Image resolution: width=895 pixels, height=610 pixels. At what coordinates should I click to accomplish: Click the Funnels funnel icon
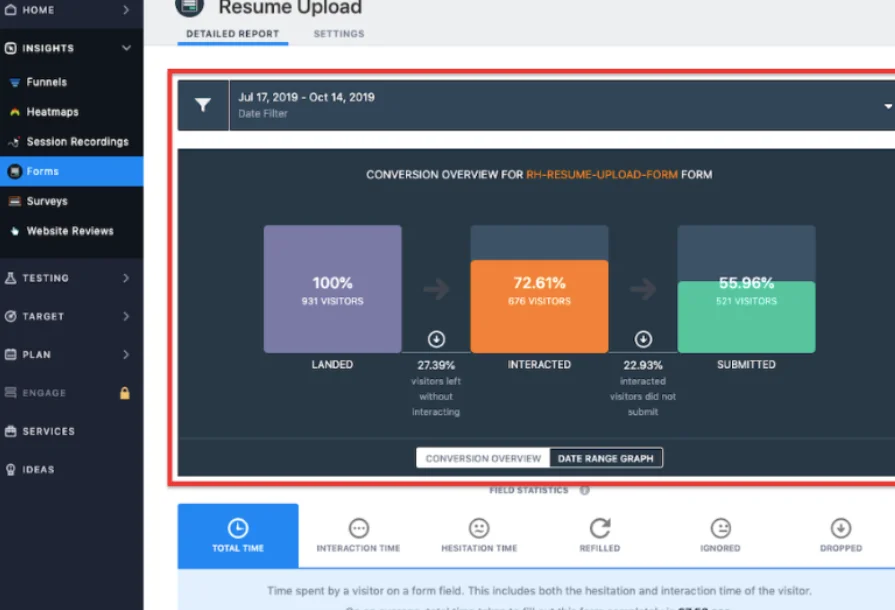pyautogui.click(x=15, y=83)
